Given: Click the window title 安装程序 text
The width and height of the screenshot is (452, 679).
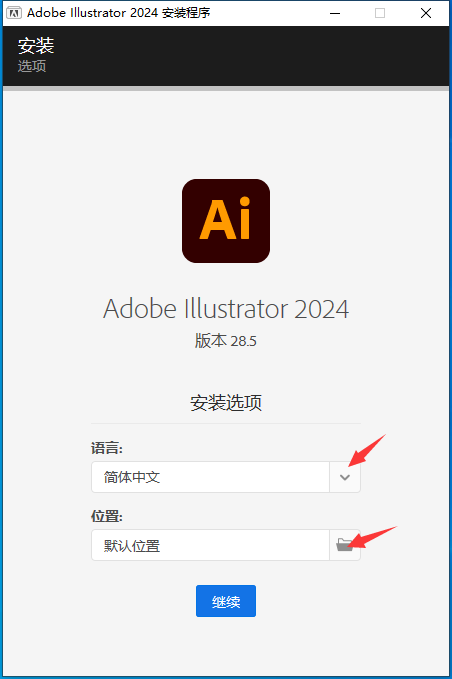Looking at the screenshot, I should 186,13.
